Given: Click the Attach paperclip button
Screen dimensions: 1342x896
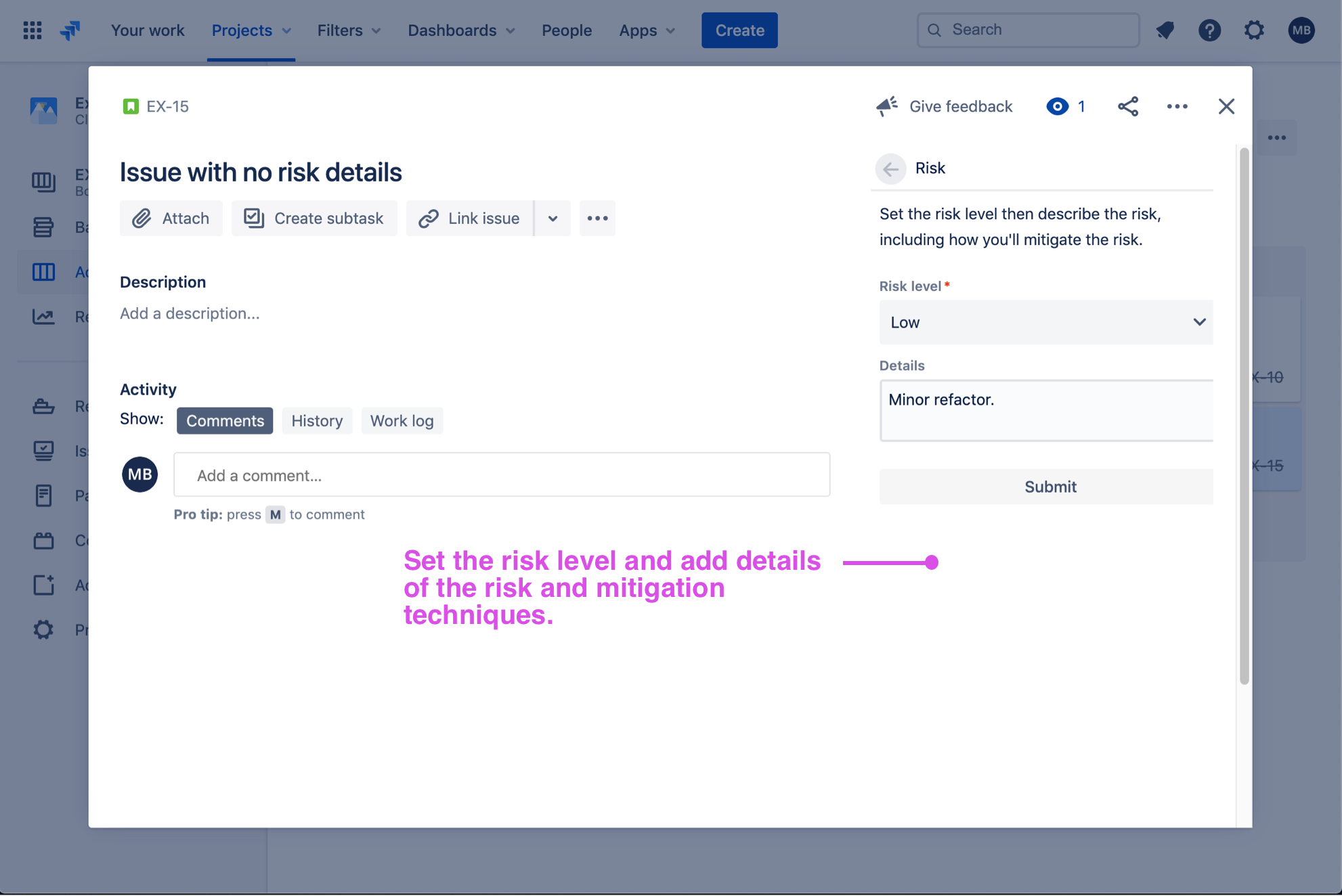Looking at the screenshot, I should [171, 218].
